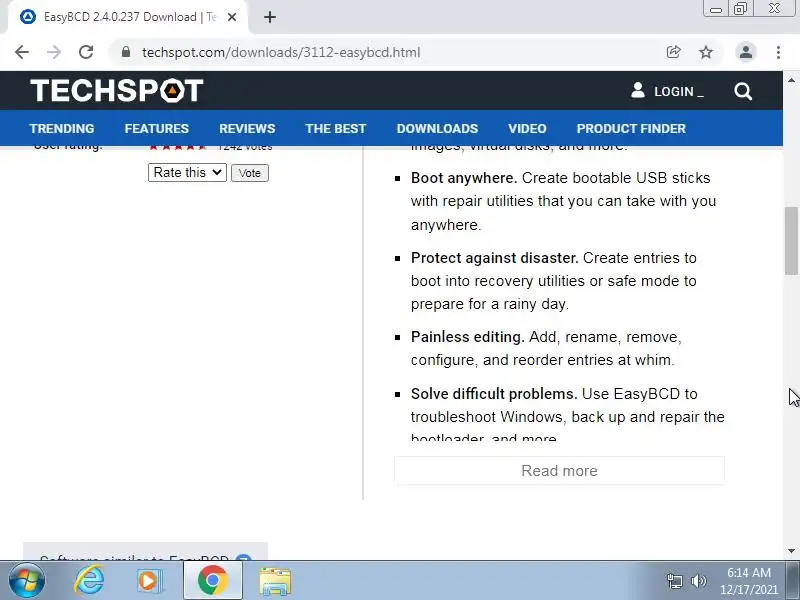Screen dimensions: 800x600
Task: Click the TechSpot logo
Action: coord(117,90)
